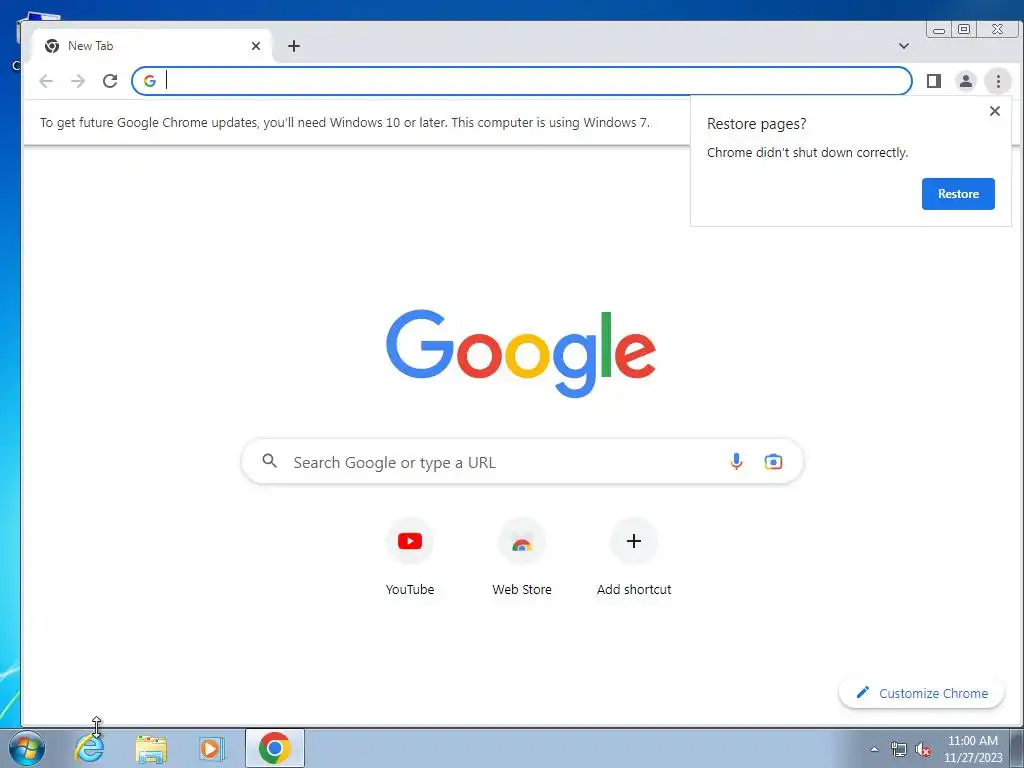
Task: Open the Web Store shortcut
Action: pyautogui.click(x=522, y=541)
